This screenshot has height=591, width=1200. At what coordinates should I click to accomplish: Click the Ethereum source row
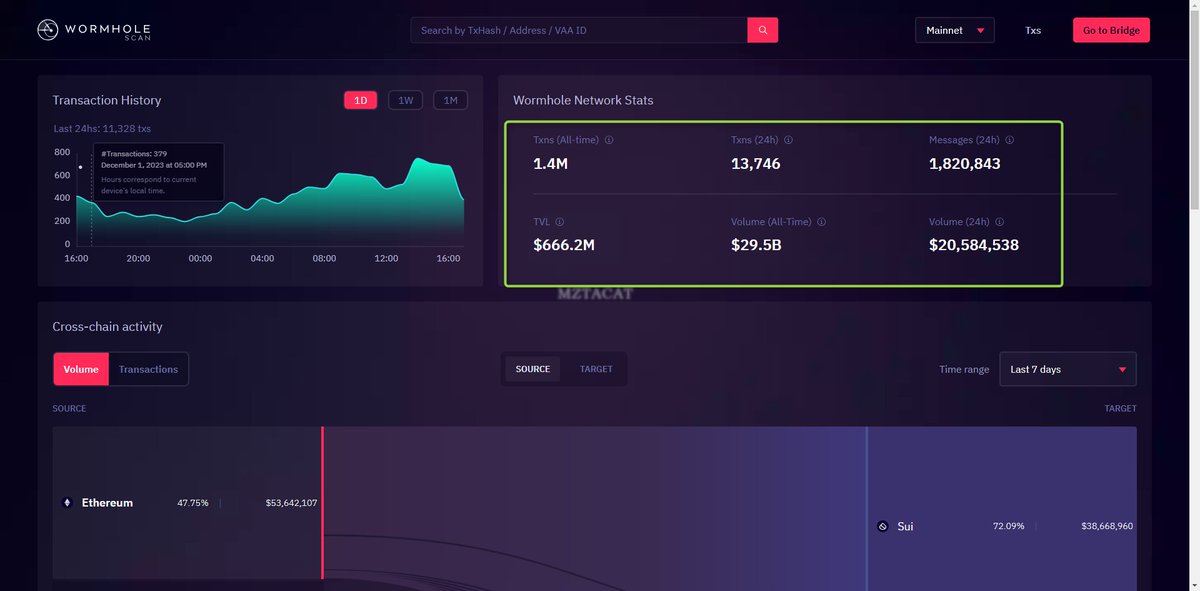[x=187, y=503]
